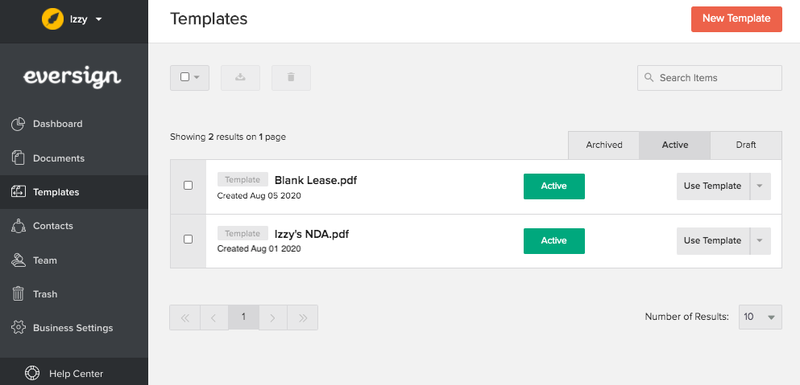800x385 pixels.
Task: Click Active status badge for Blank Lease.pdf
Action: (554, 186)
